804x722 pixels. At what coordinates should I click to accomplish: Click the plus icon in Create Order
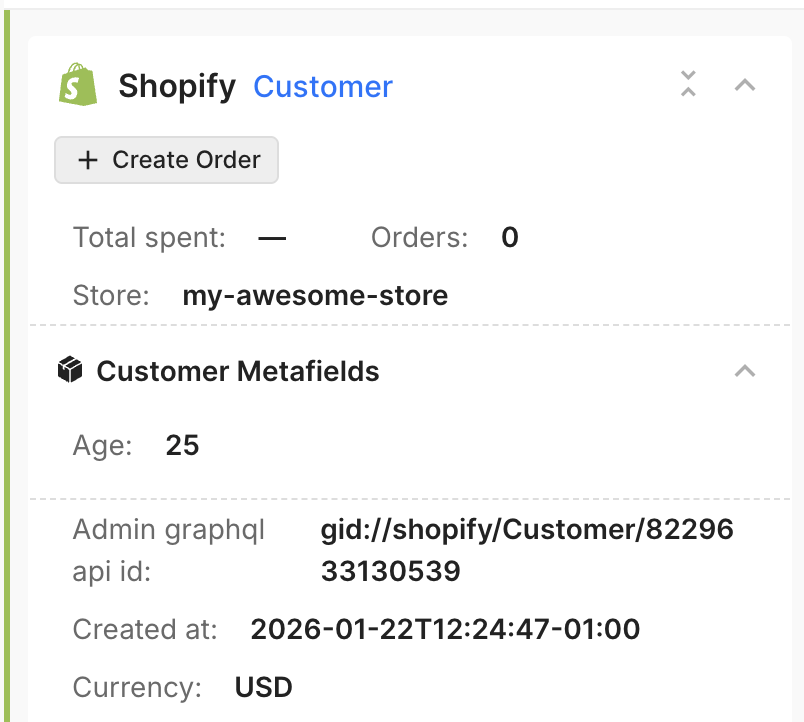click(x=88, y=160)
